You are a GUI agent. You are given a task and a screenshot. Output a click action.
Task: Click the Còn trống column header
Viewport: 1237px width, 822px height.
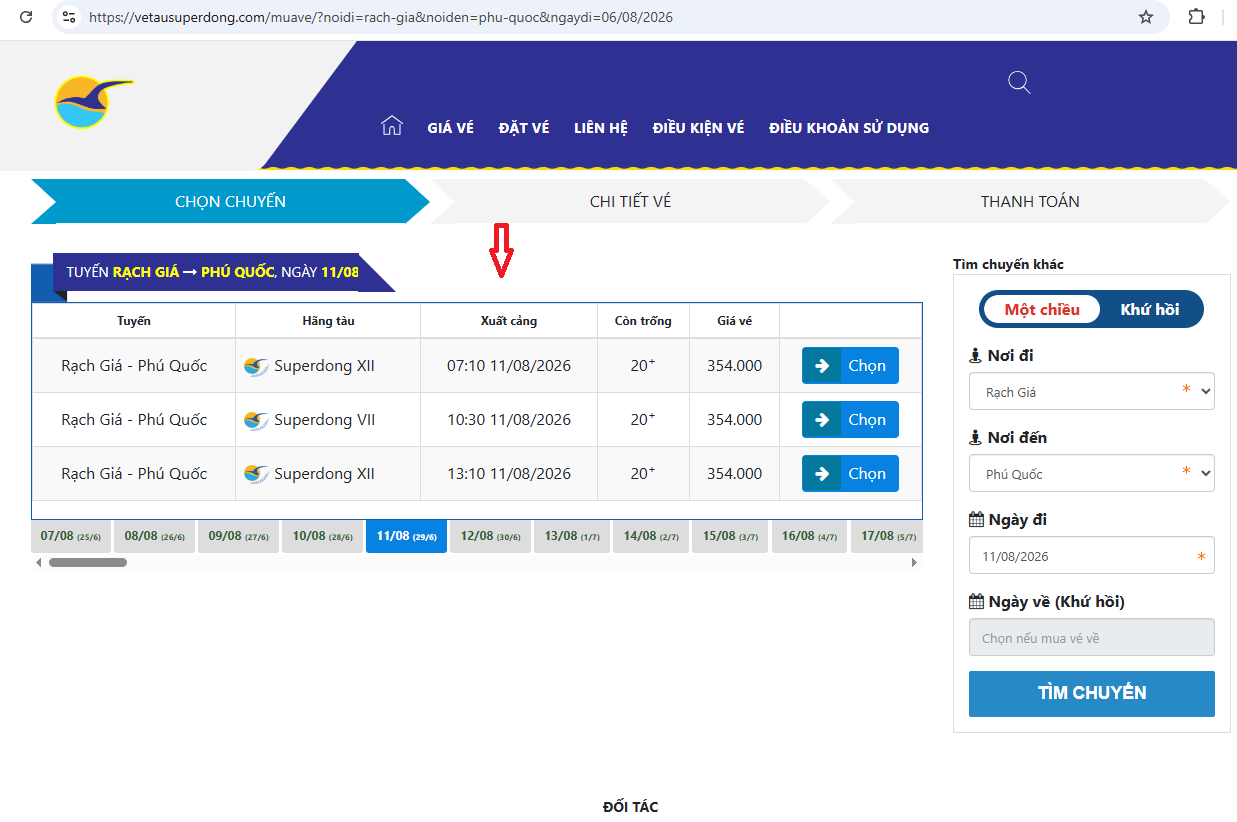click(643, 321)
